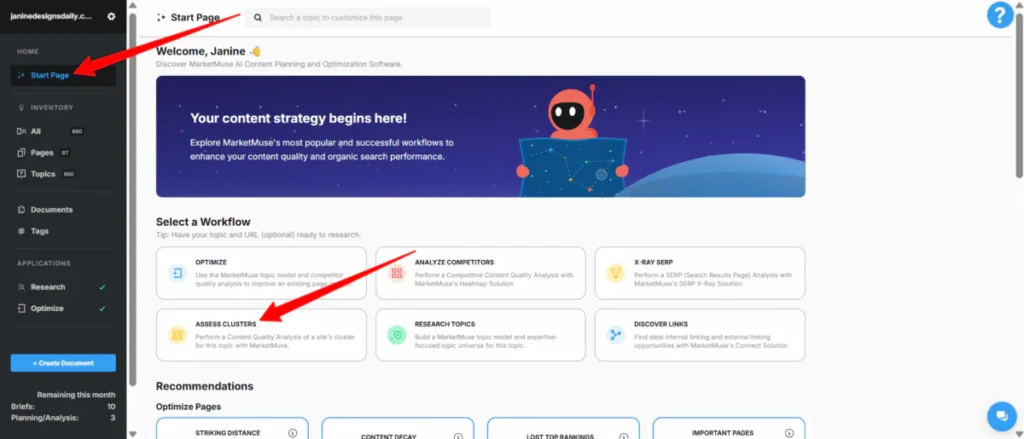
Task: Click the Discover Links blue icon
Action: [616, 335]
